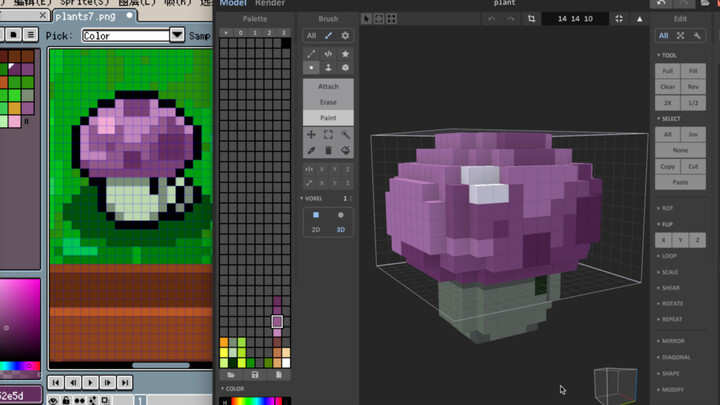Click the redo arrow above viewport
The width and height of the screenshot is (720, 405).
(511, 19)
